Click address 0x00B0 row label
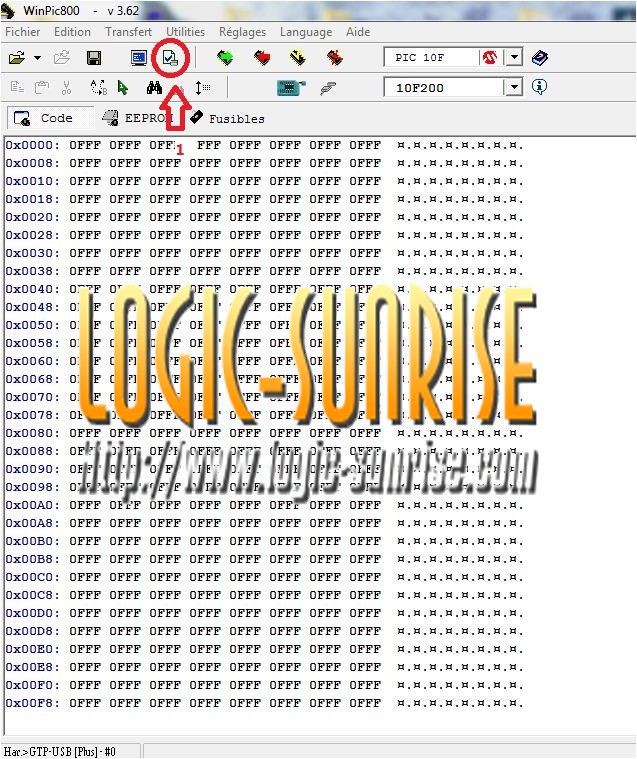The width and height of the screenshot is (637, 759). coord(32,541)
